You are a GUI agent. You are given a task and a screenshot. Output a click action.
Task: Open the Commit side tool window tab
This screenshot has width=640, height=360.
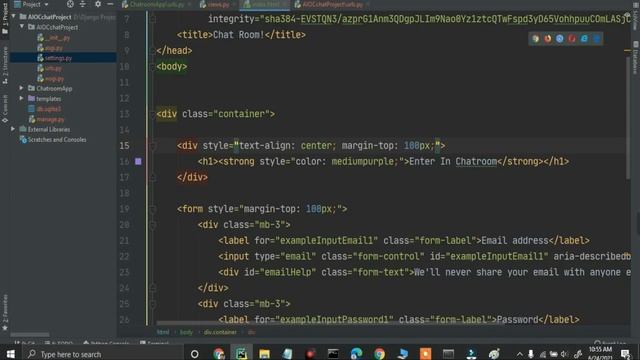click(x=5, y=108)
